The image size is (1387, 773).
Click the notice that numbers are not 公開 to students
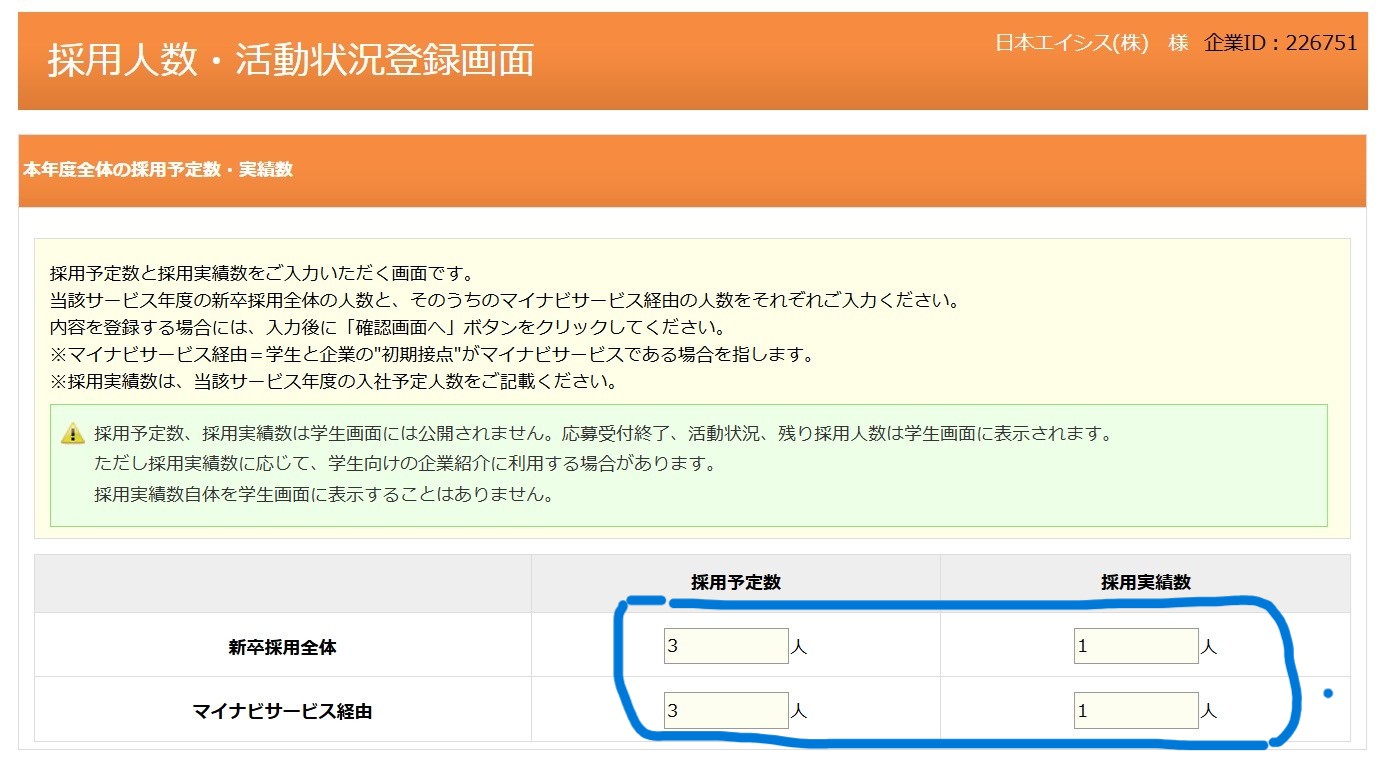[602, 434]
